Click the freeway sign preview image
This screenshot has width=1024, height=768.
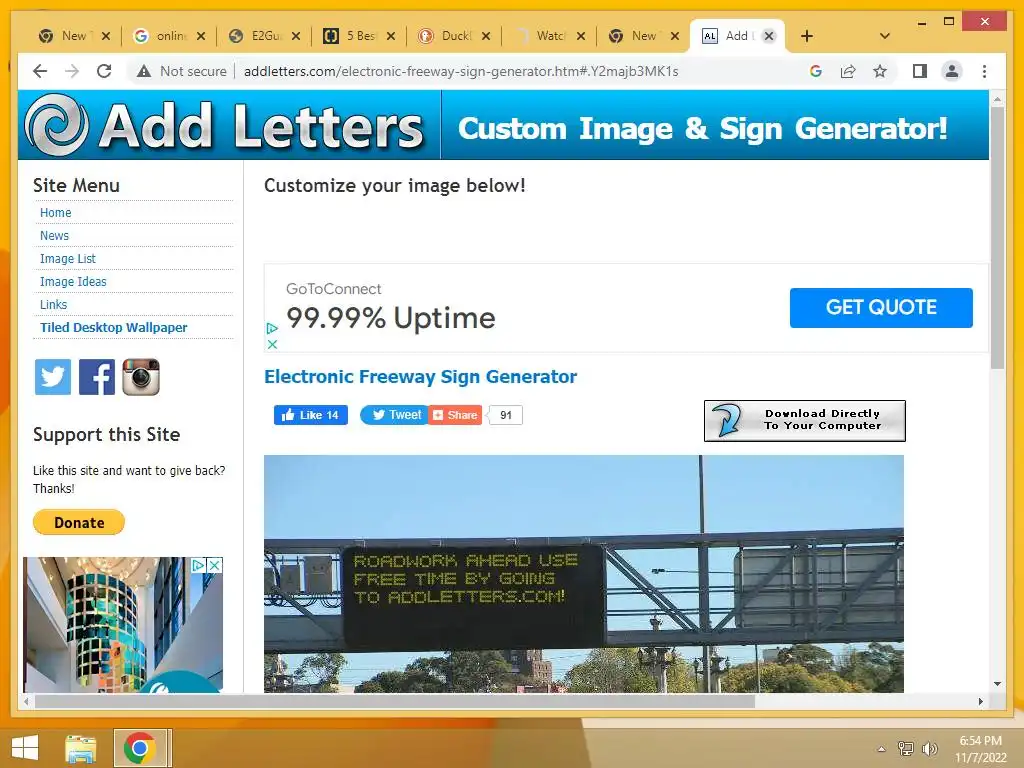coord(584,573)
